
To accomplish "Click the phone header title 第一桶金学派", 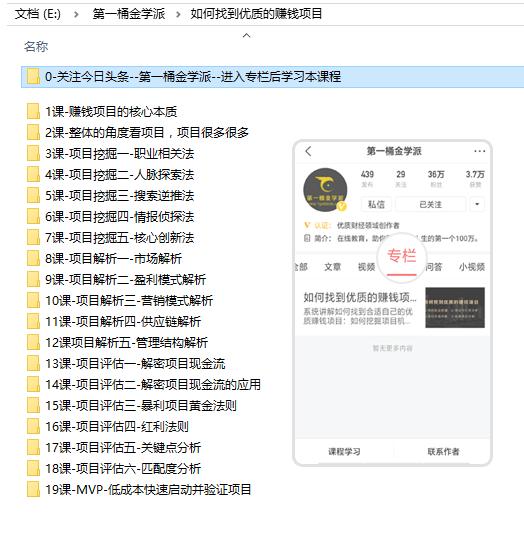I will (394, 151).
